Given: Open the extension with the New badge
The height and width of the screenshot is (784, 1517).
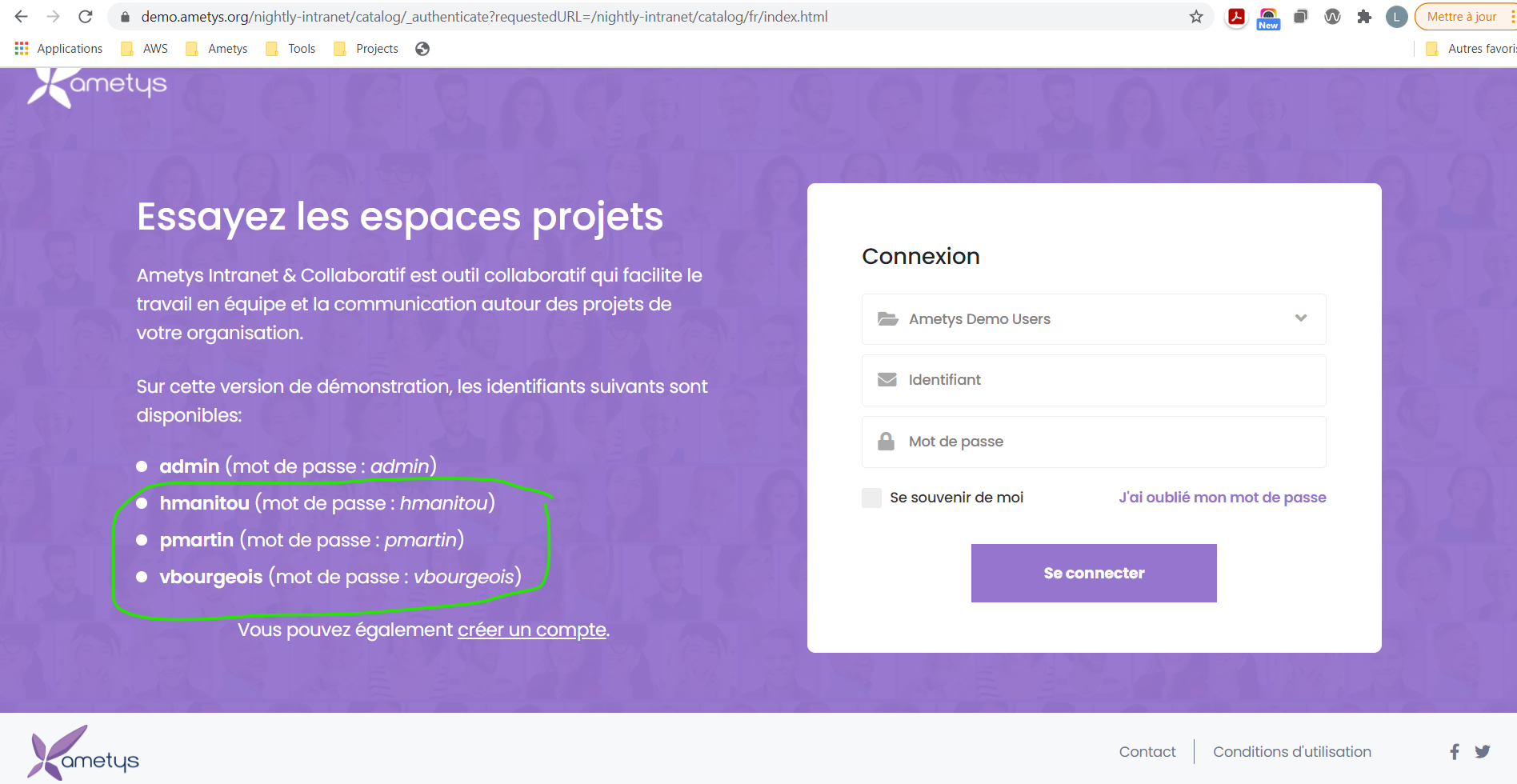Looking at the screenshot, I should [1268, 18].
